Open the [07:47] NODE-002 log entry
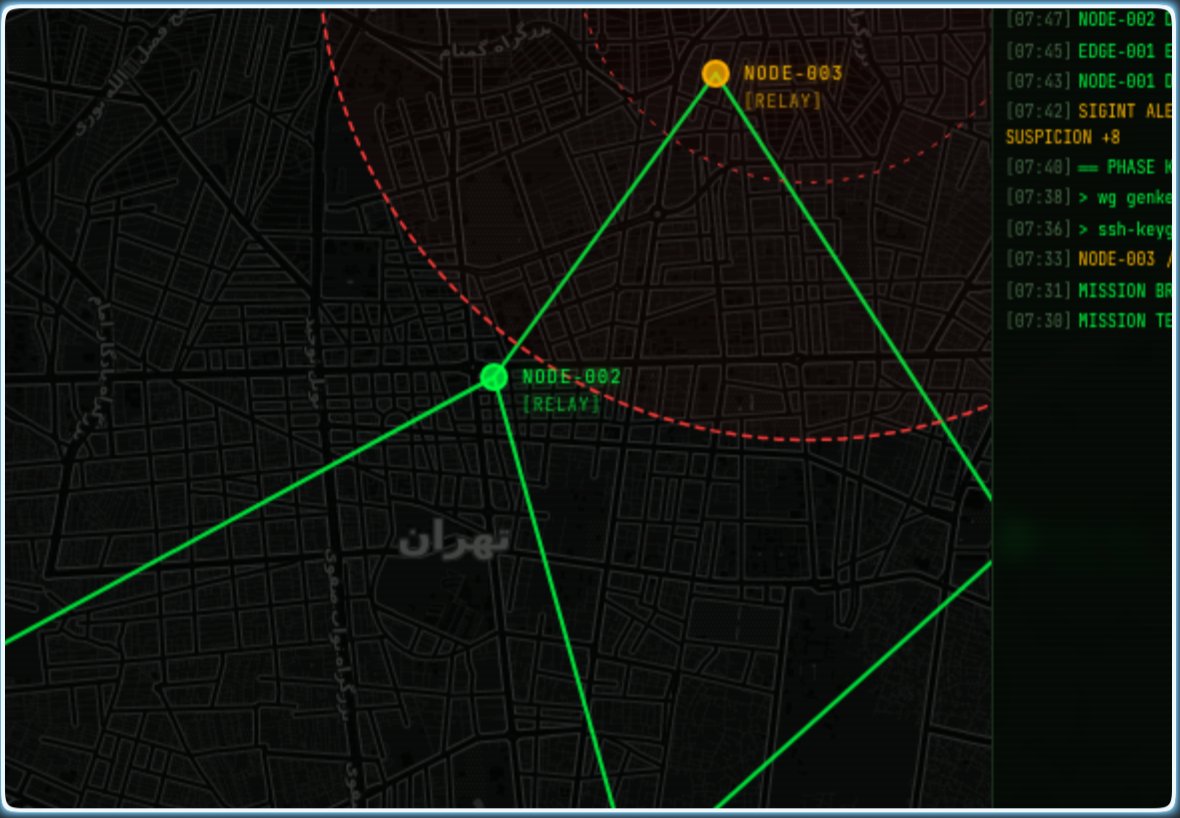The width and height of the screenshot is (1180, 818). 1088,20
